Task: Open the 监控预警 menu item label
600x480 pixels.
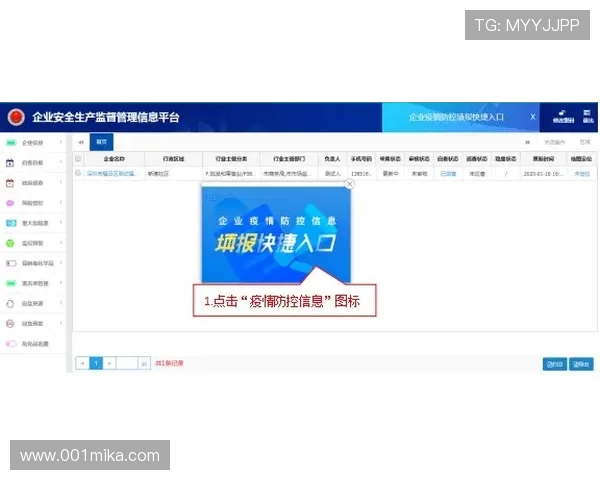Action: (33, 243)
